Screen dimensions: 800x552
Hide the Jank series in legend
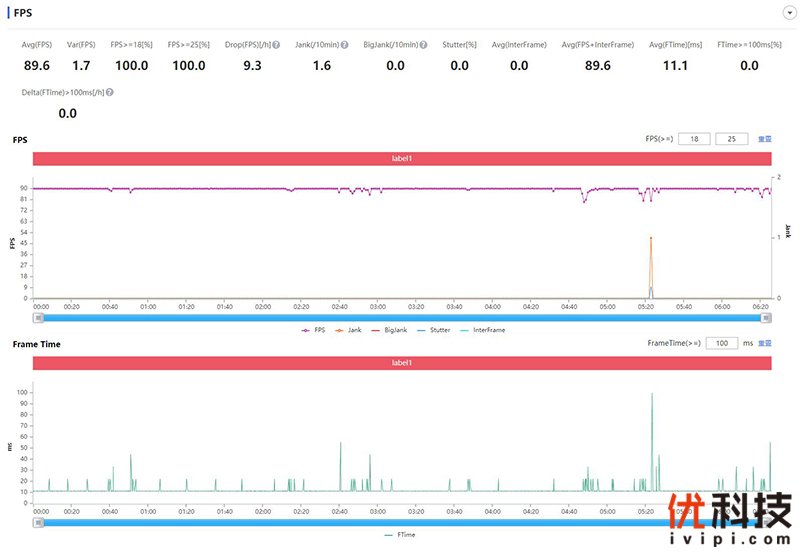coord(350,329)
